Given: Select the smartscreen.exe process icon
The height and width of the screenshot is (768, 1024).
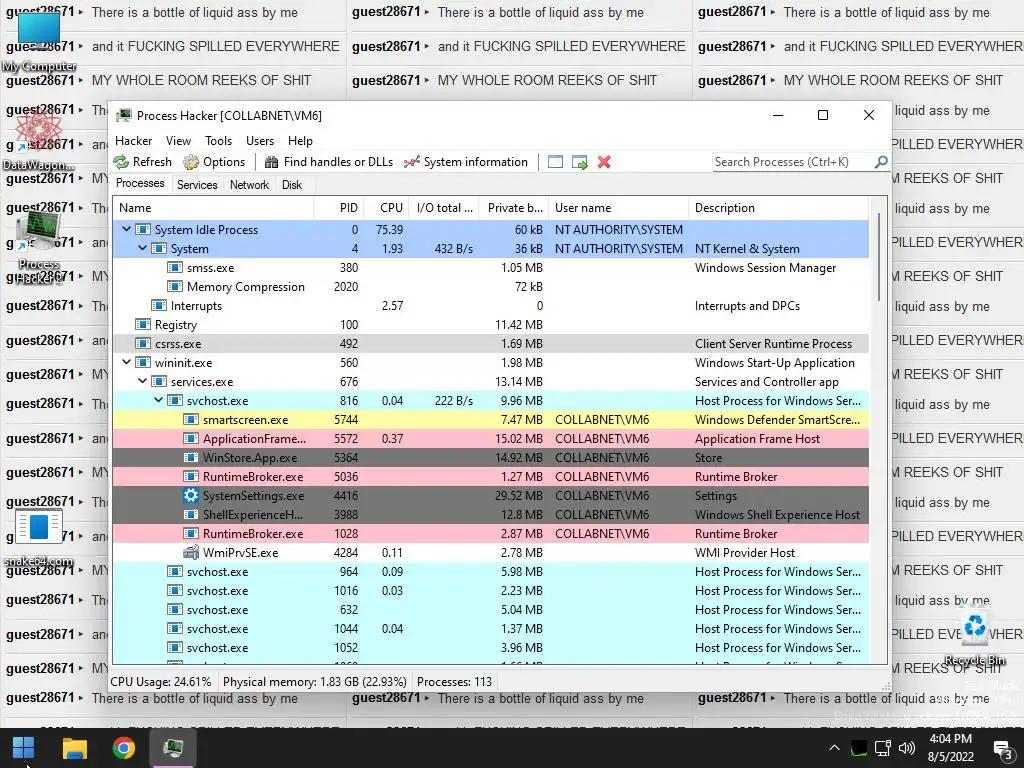Looking at the screenshot, I should point(191,419).
